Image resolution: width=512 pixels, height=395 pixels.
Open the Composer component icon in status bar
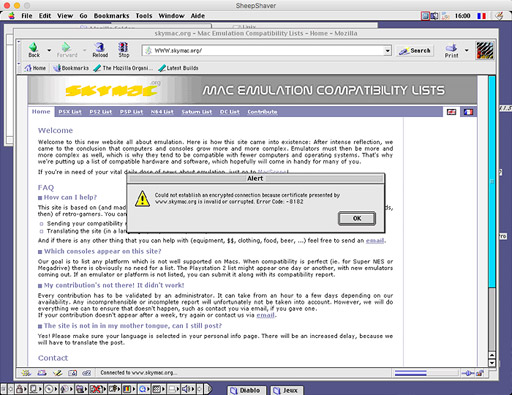pos(57,373)
